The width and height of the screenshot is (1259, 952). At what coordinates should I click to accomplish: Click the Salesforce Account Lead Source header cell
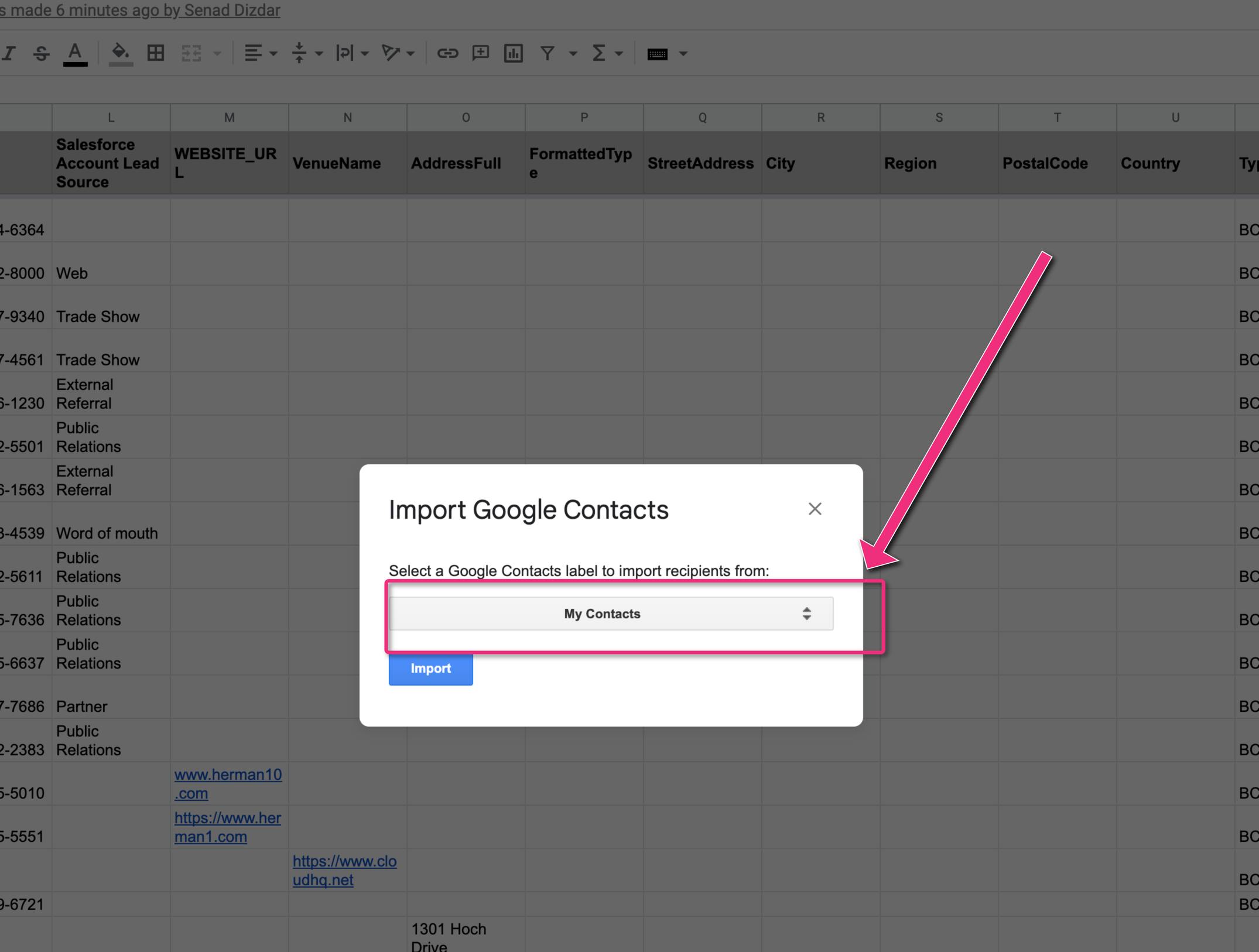tap(111, 163)
